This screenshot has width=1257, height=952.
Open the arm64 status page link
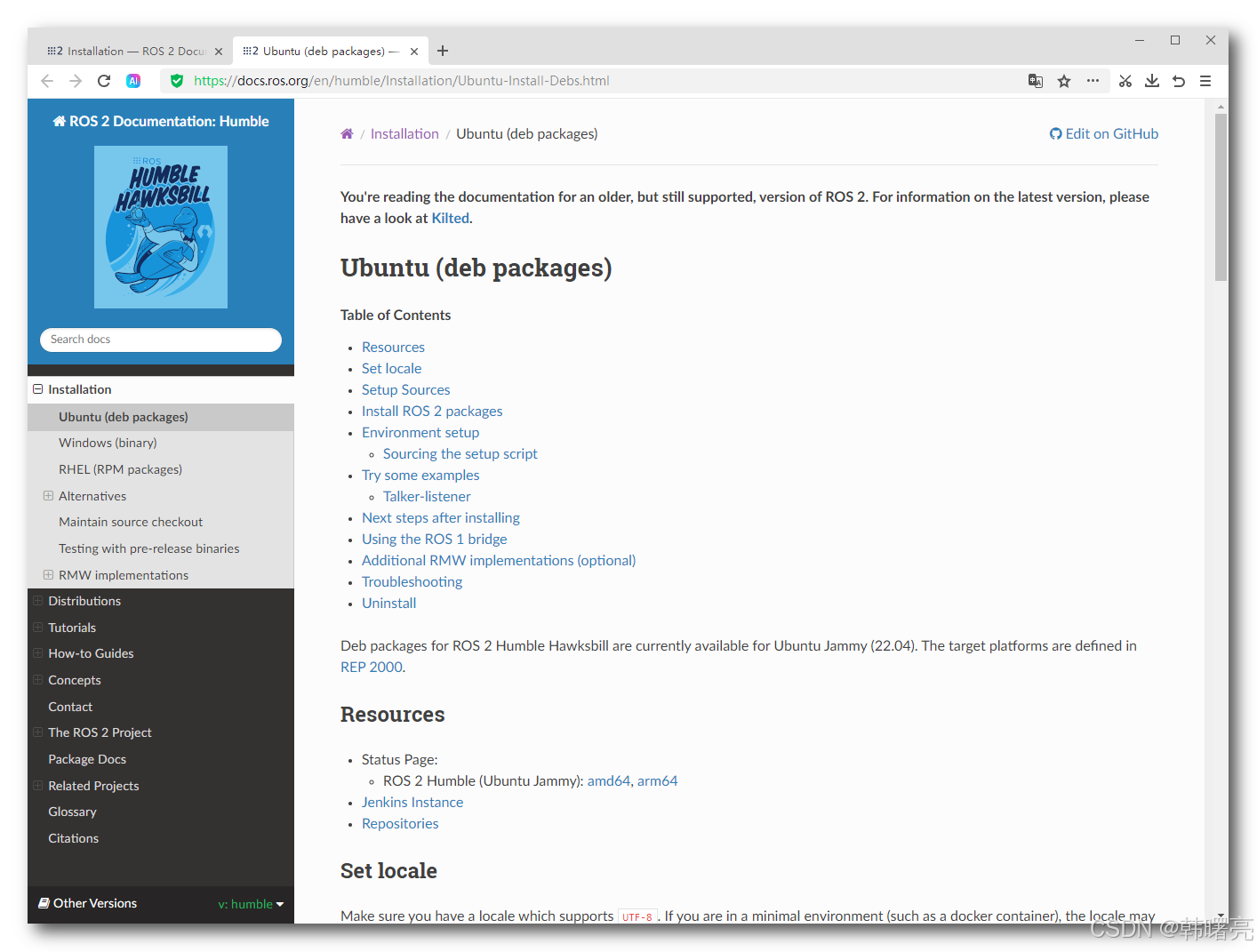657,780
